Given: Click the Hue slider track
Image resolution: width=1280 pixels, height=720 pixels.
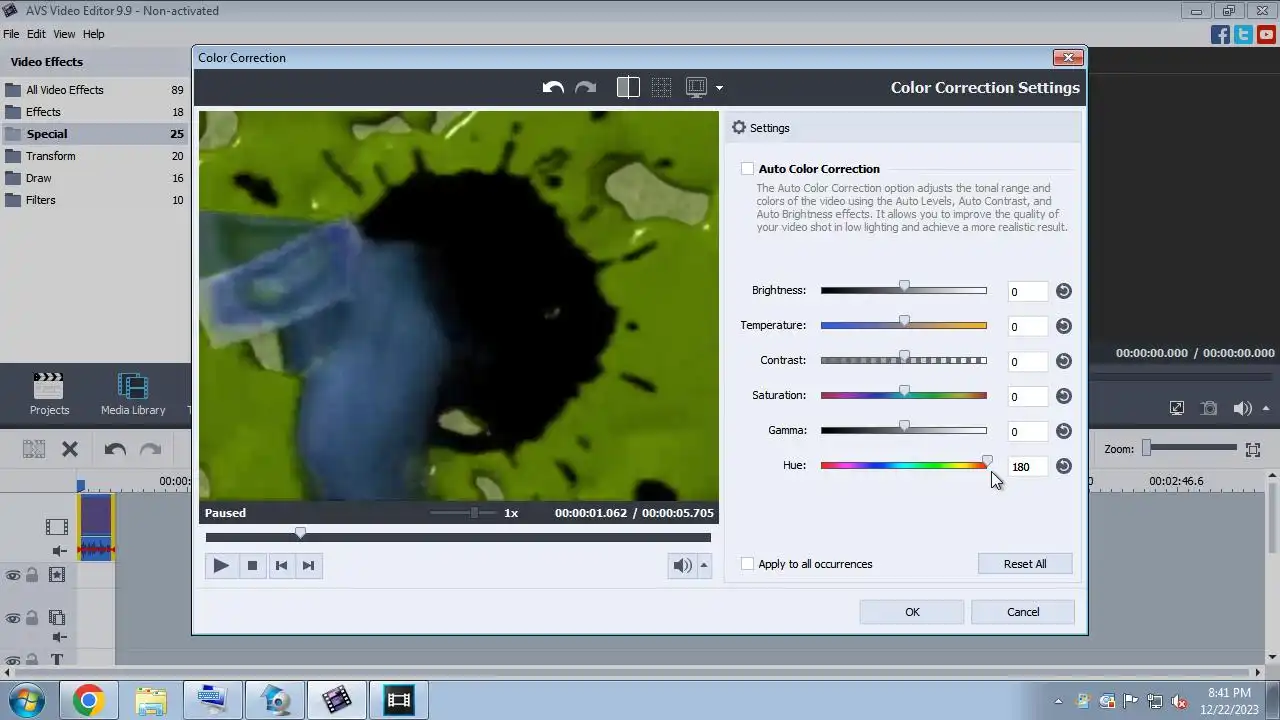Looking at the screenshot, I should click(903, 465).
